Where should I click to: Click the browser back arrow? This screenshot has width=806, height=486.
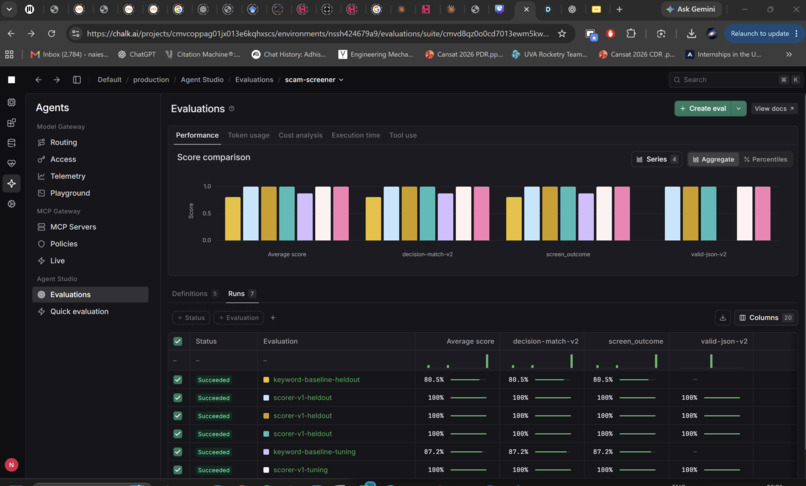coord(11,33)
